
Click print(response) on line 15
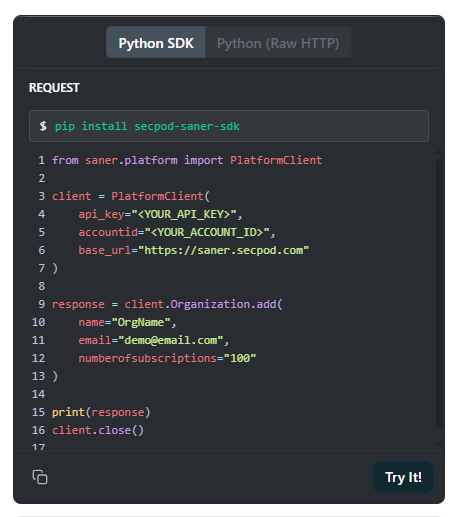[x=101, y=412]
